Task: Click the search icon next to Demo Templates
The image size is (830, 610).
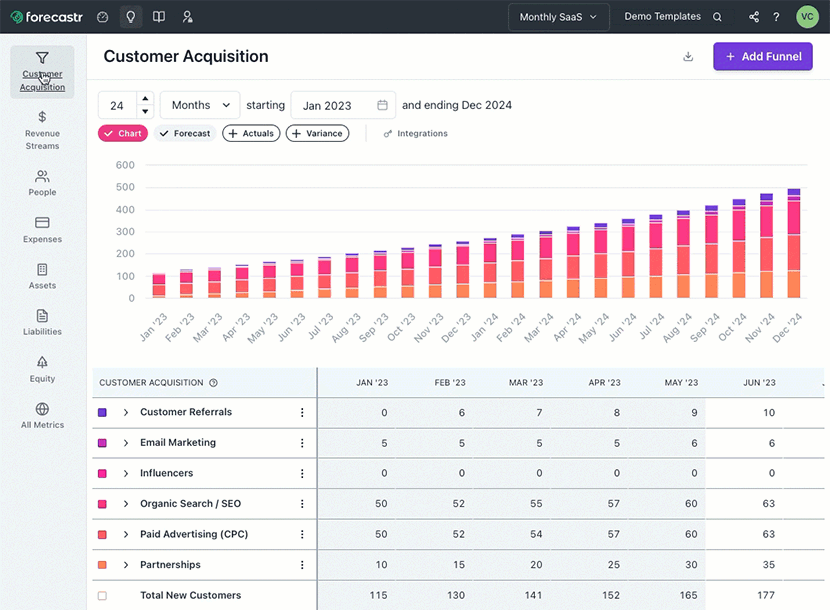Action: 717,17
